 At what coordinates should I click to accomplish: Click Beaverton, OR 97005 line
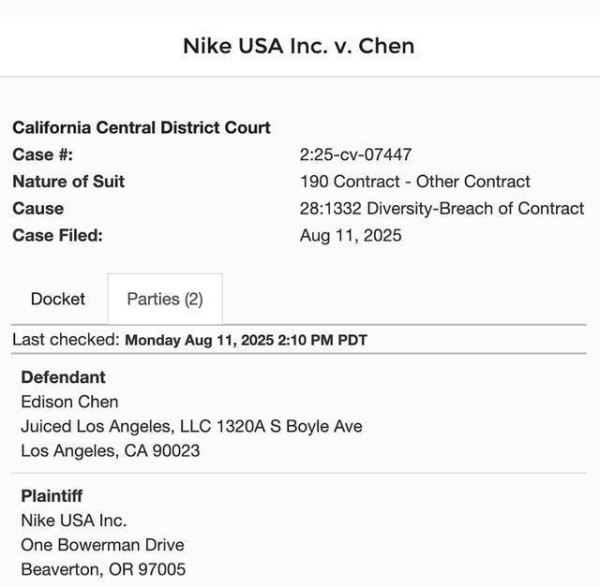102,569
